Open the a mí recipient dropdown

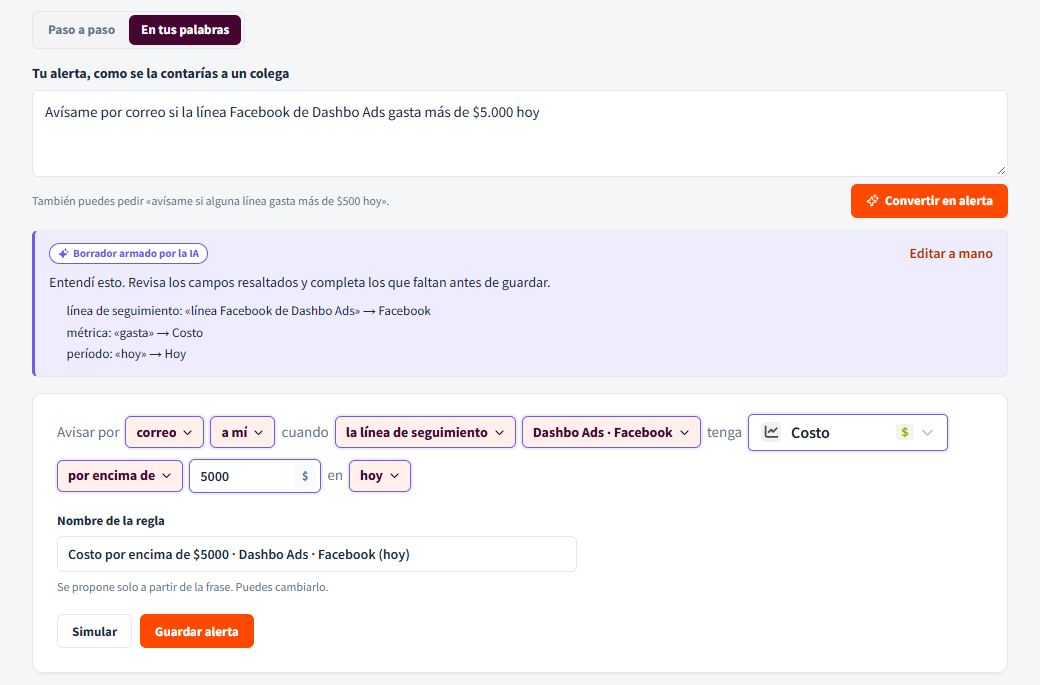tap(242, 432)
